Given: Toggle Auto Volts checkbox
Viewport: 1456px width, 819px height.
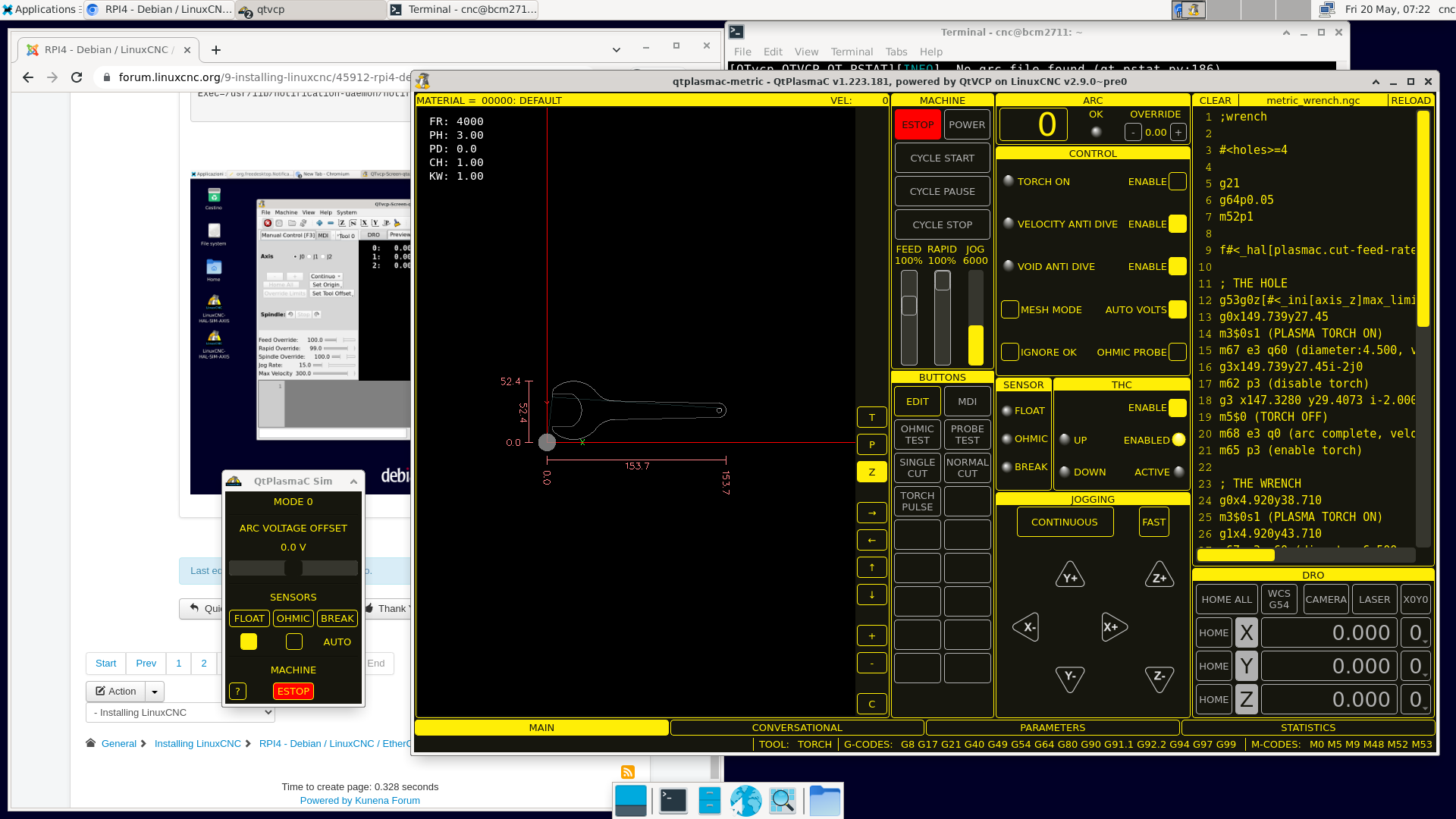Looking at the screenshot, I should (x=1177, y=309).
